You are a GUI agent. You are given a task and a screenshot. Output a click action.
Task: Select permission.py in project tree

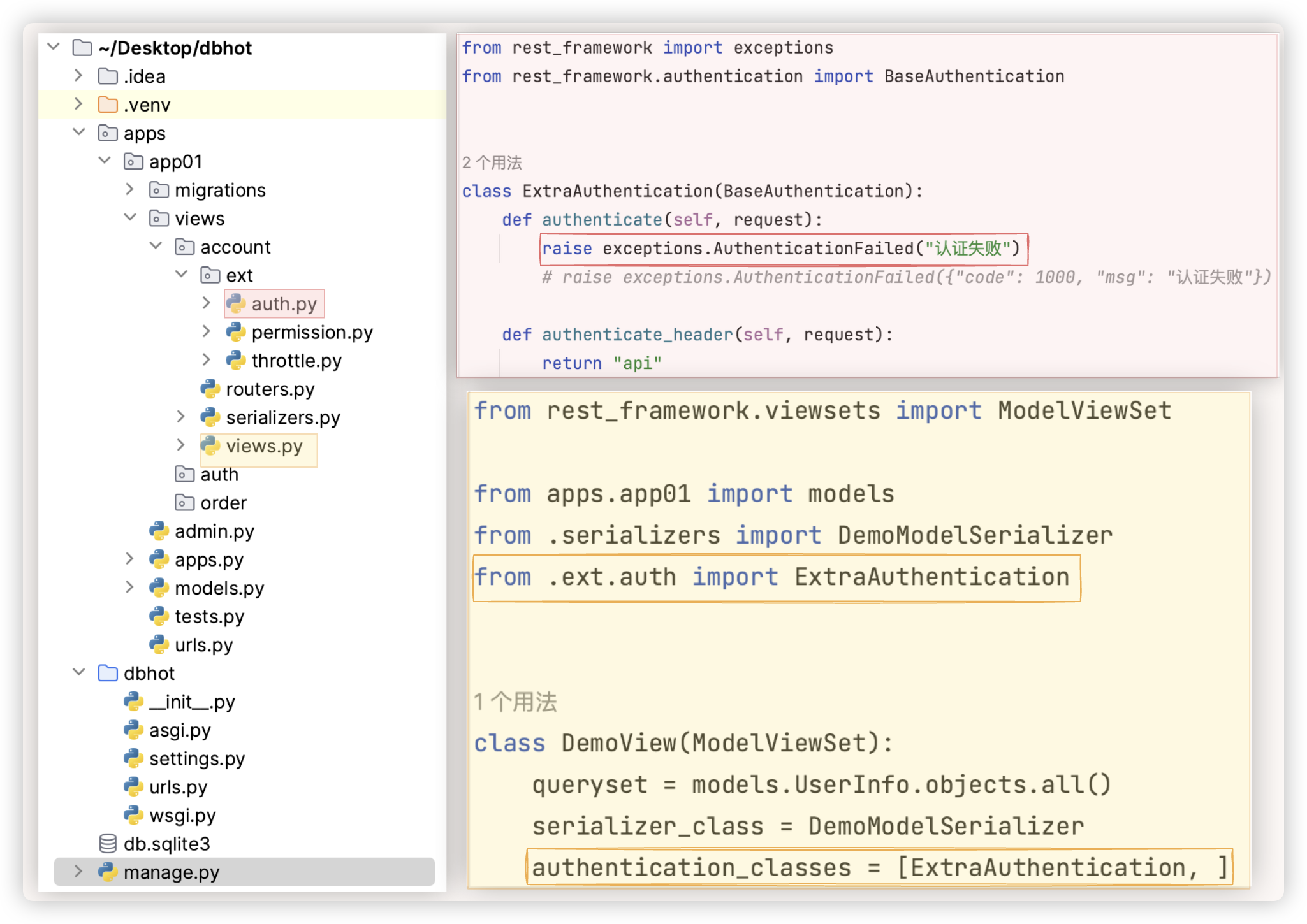point(312,332)
